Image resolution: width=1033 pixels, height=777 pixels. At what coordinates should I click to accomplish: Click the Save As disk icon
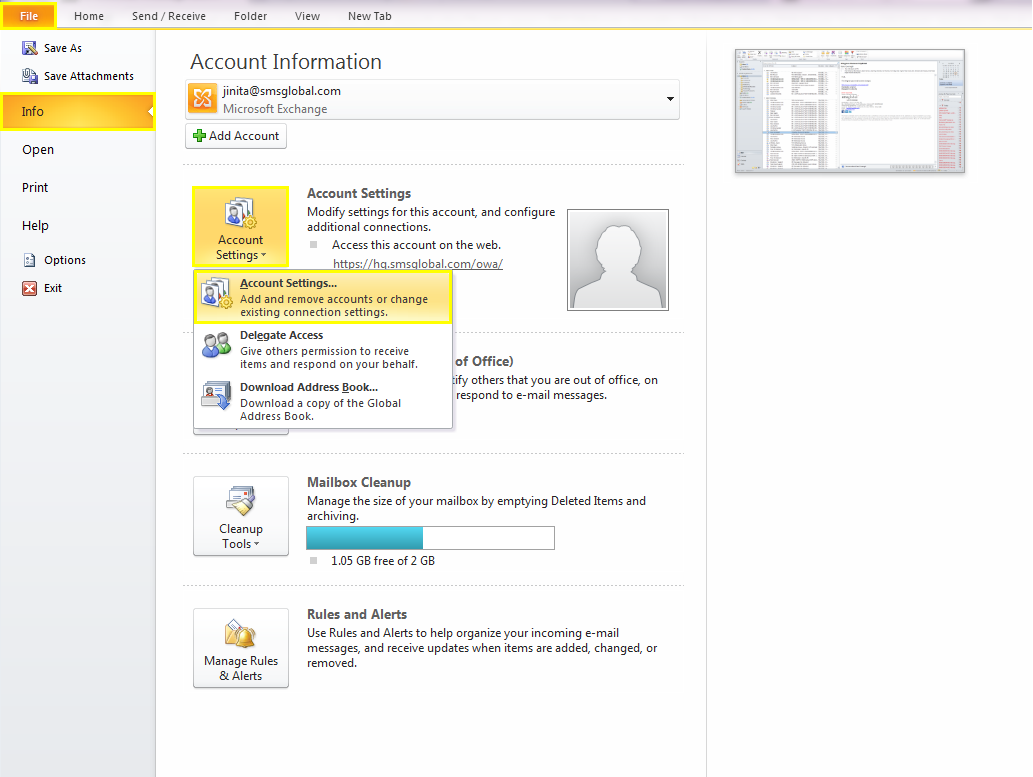[30, 48]
